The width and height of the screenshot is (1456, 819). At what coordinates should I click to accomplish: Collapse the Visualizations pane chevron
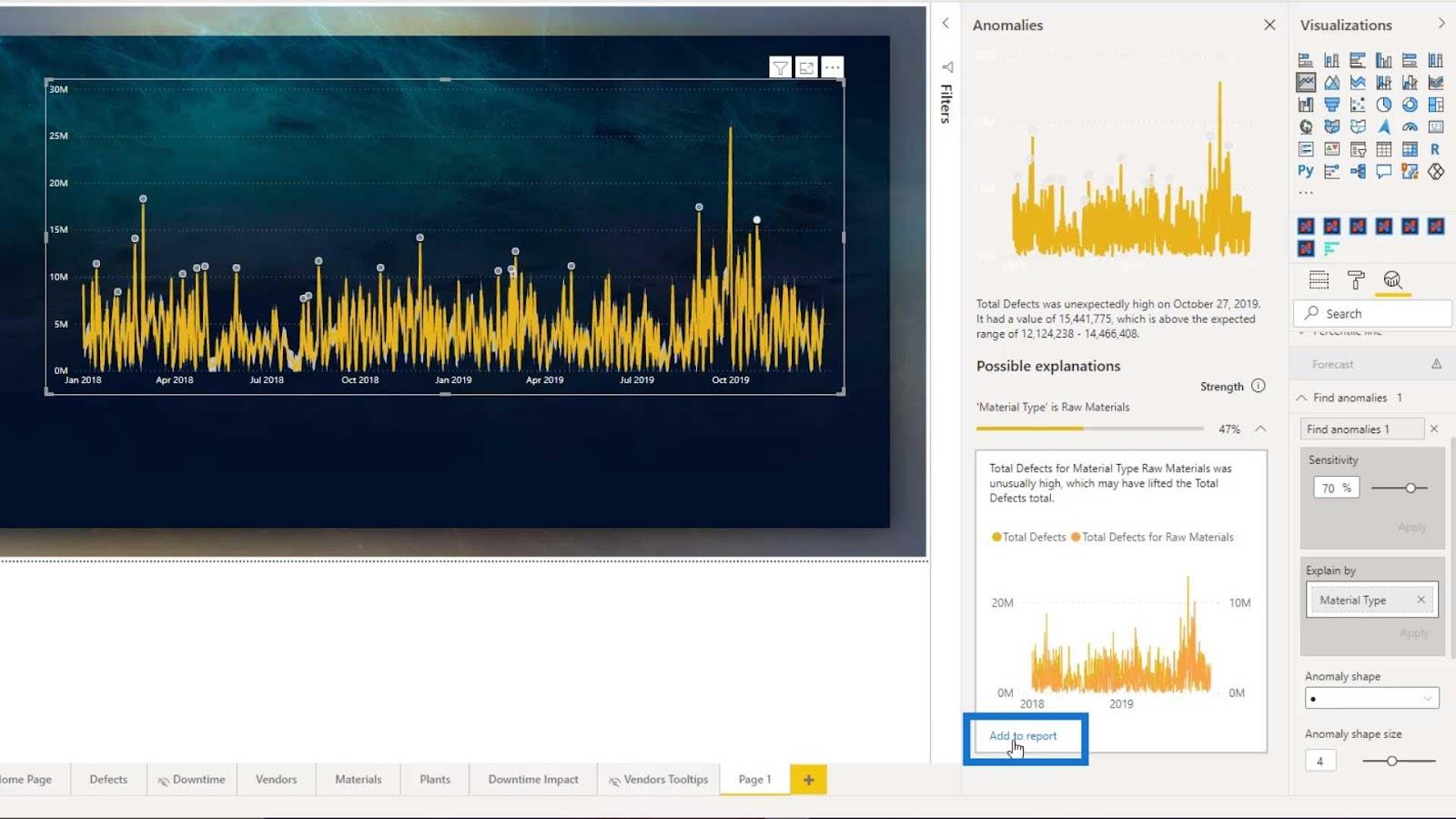pyautogui.click(x=1441, y=24)
